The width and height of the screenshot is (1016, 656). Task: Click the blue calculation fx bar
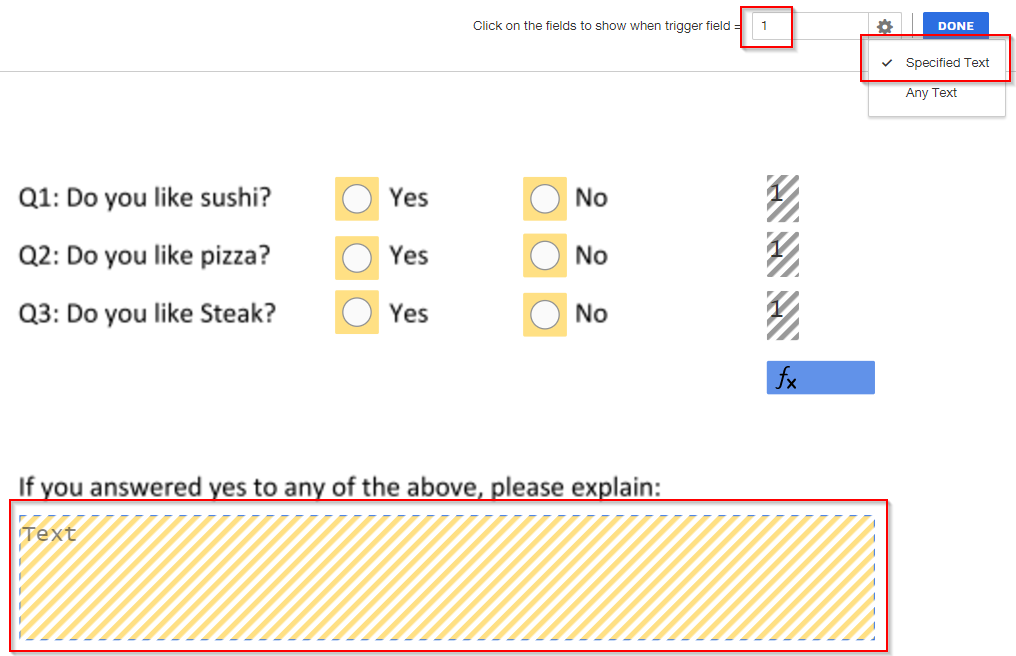820,377
